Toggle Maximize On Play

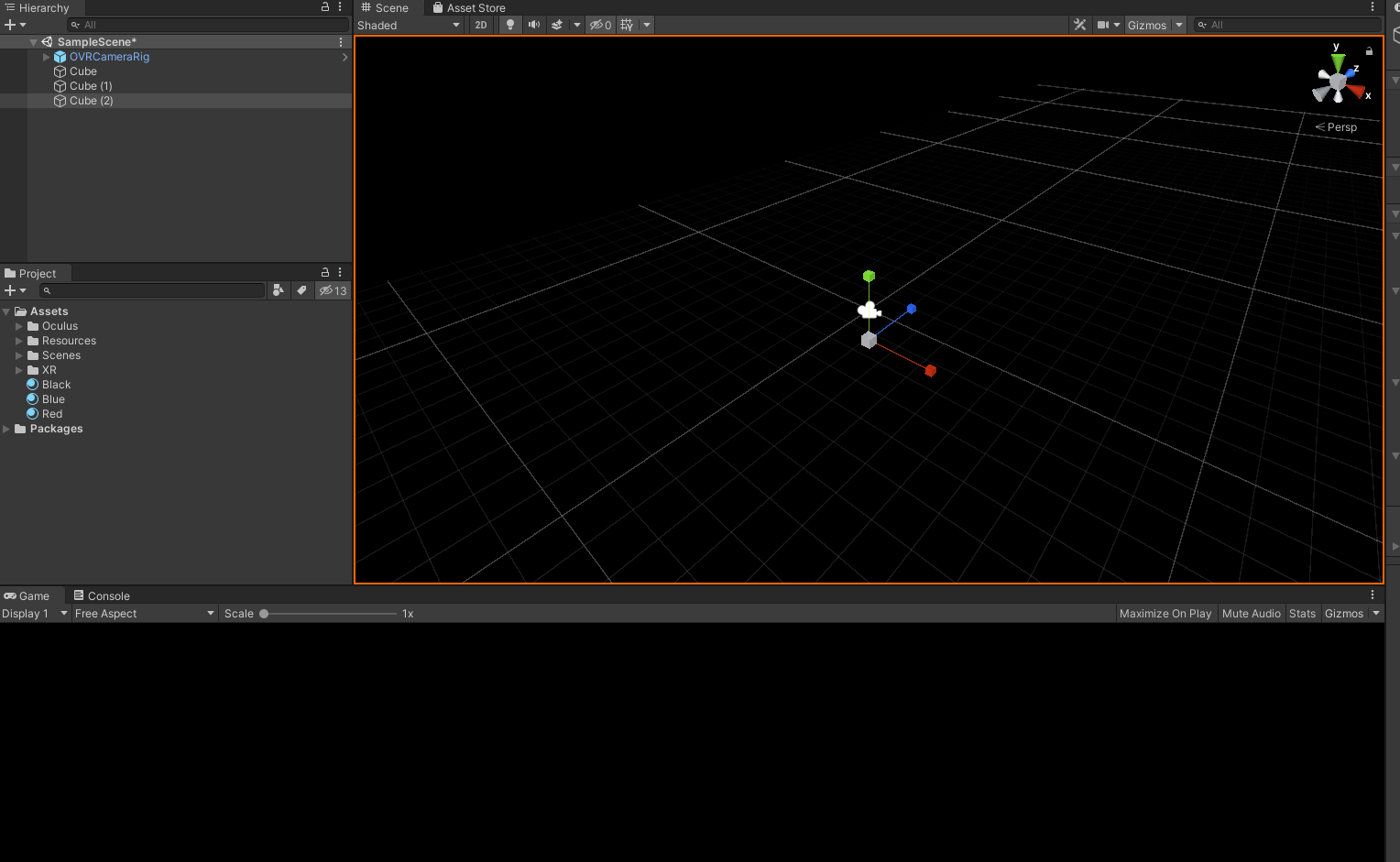[x=1165, y=614]
